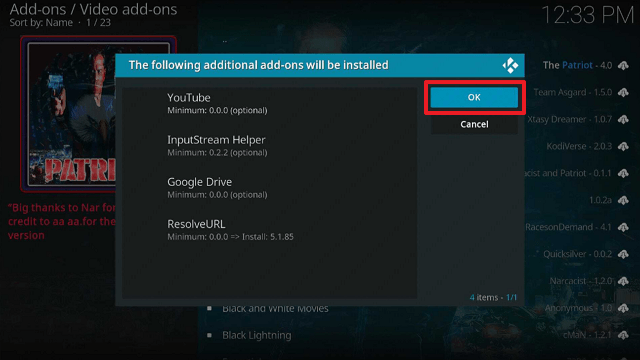Confirm installation with the OK button

pos(474,97)
